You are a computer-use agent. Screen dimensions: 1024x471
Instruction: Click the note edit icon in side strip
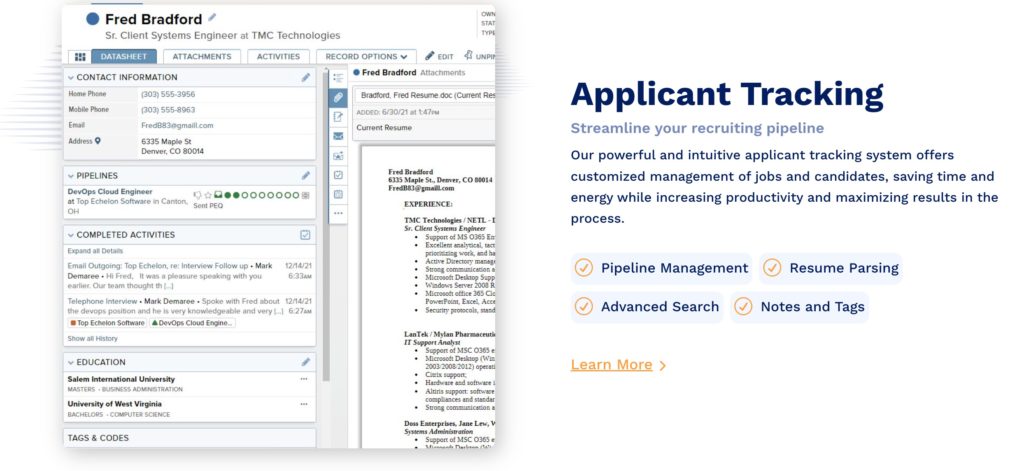click(x=338, y=117)
